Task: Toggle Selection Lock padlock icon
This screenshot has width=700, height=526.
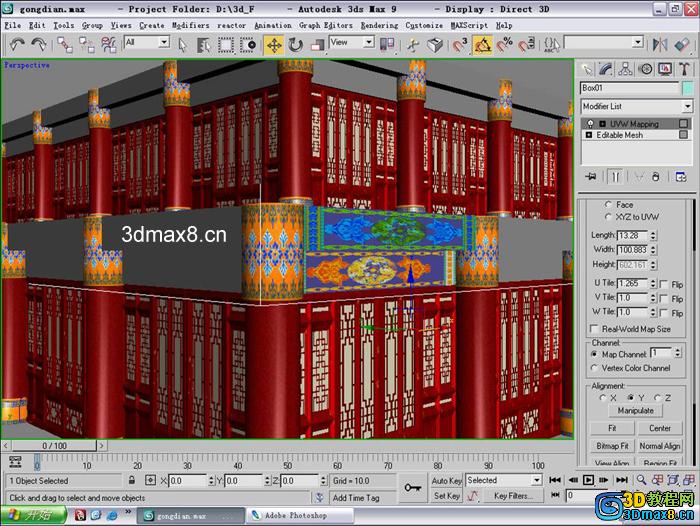Action: click(x=132, y=480)
